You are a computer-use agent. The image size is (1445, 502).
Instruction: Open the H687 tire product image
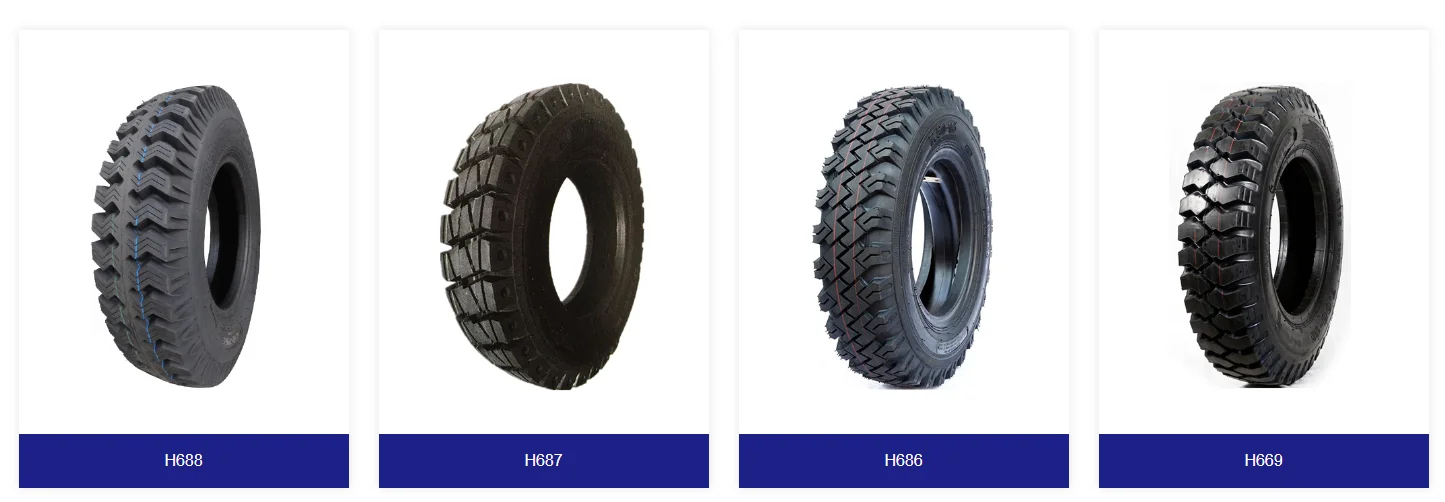(x=542, y=237)
